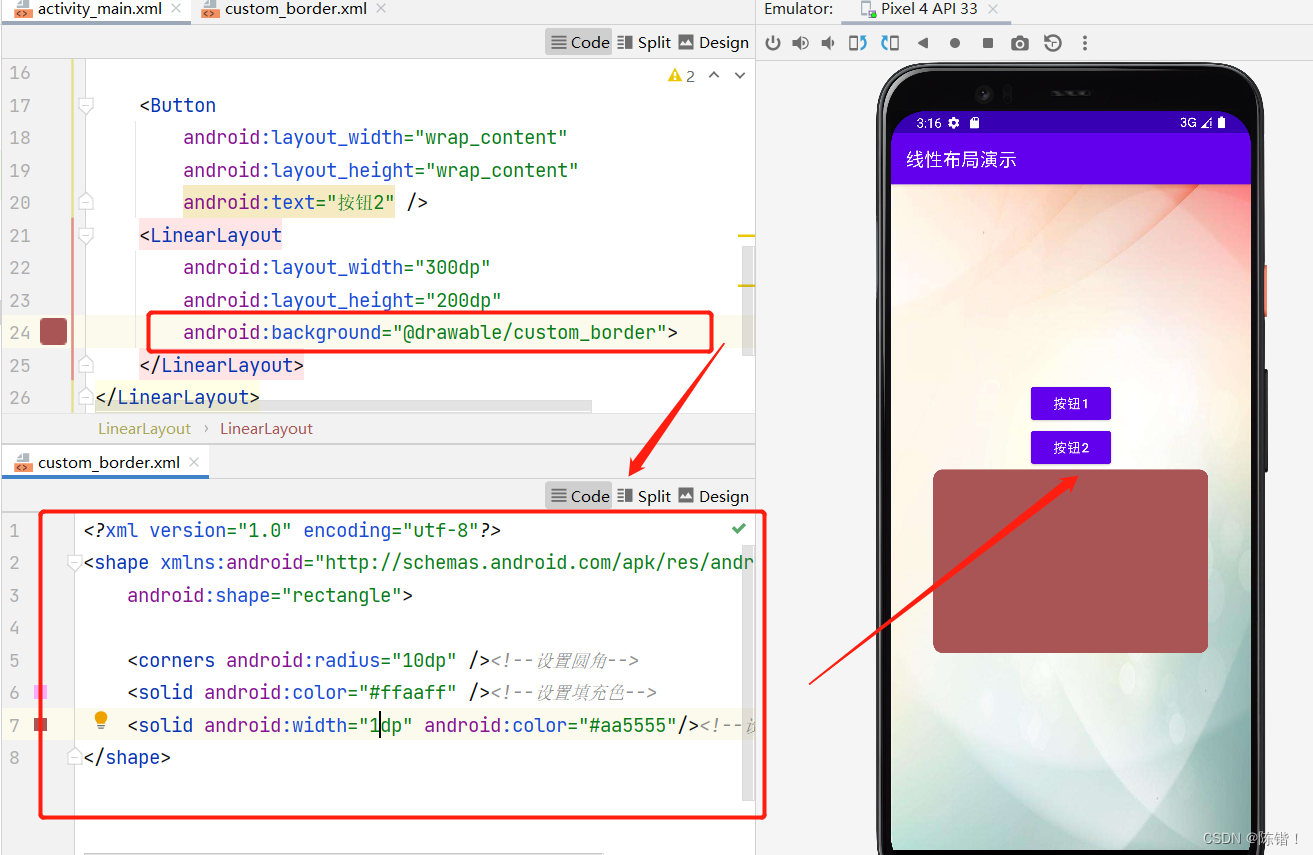Viewport: 1313px width, 855px height.
Task: Toggle the fold marker at line 20
Action: point(86,202)
